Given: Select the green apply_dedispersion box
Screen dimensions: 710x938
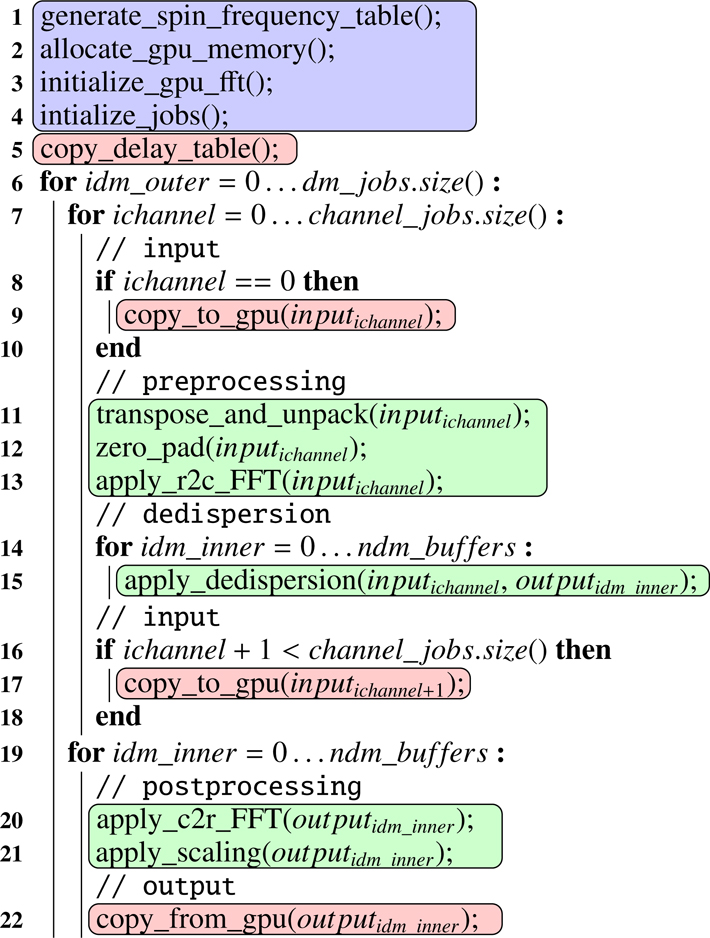Looking at the screenshot, I should tap(412, 580).
